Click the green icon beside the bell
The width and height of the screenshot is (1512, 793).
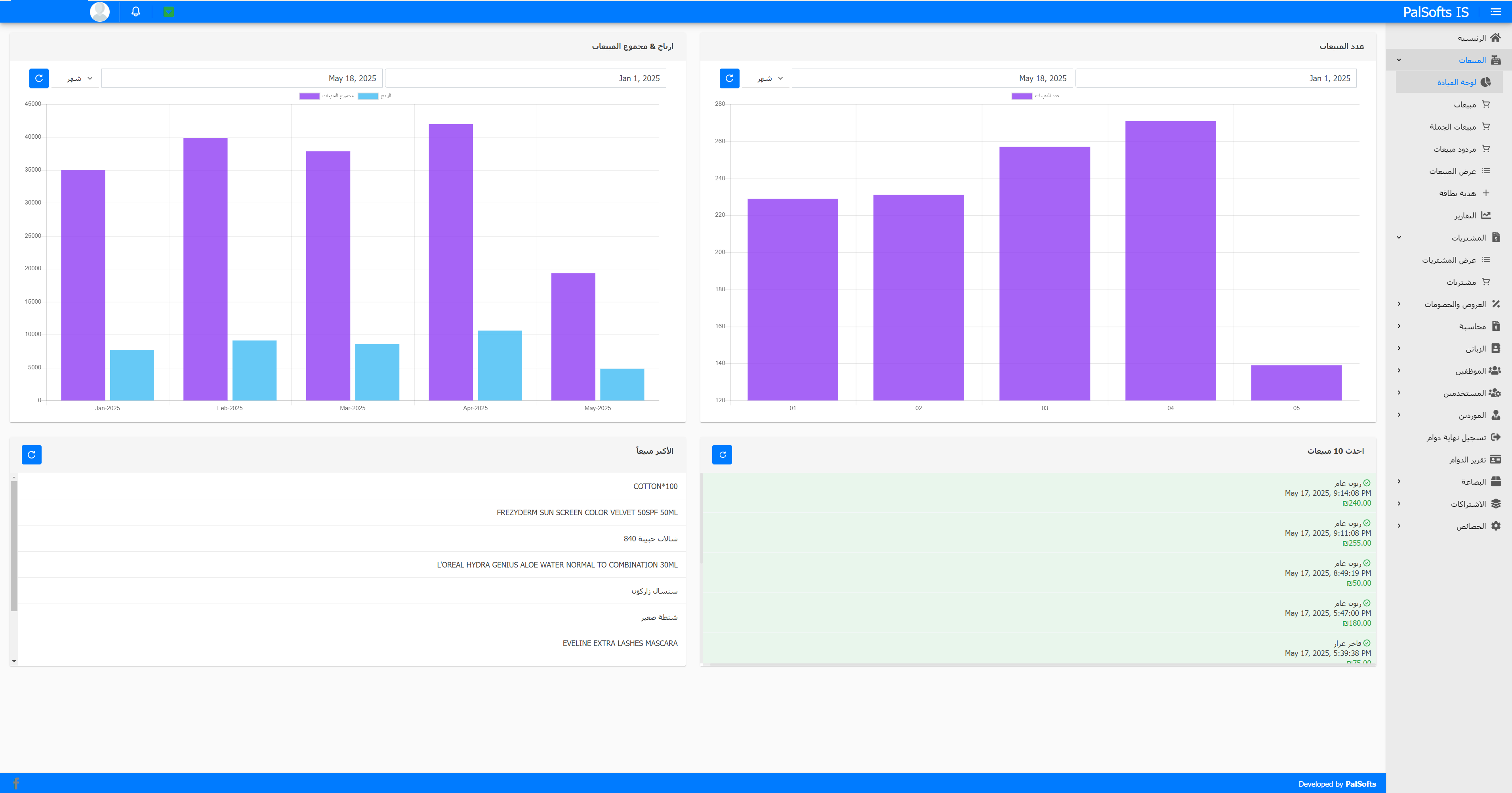click(168, 12)
